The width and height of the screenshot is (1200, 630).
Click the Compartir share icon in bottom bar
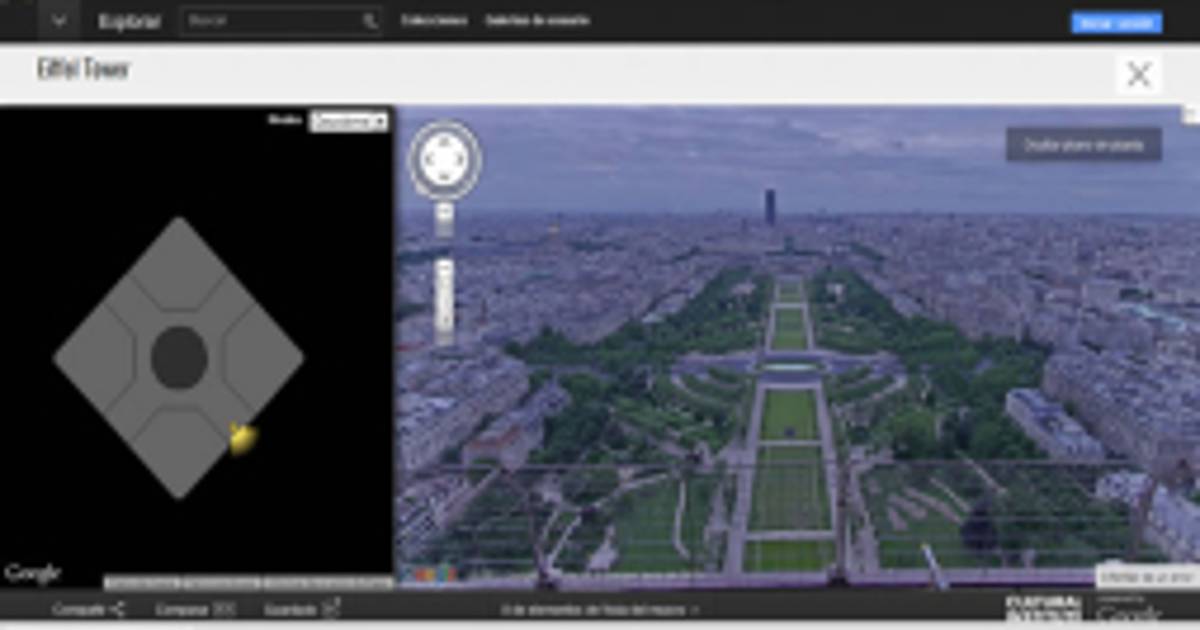point(118,608)
